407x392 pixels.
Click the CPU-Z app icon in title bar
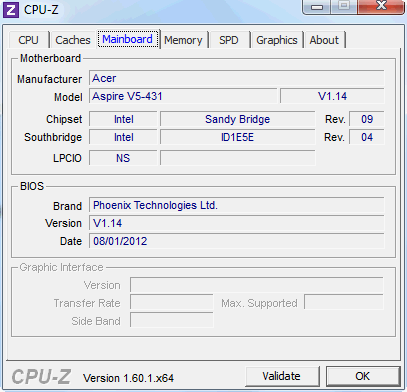11,10
